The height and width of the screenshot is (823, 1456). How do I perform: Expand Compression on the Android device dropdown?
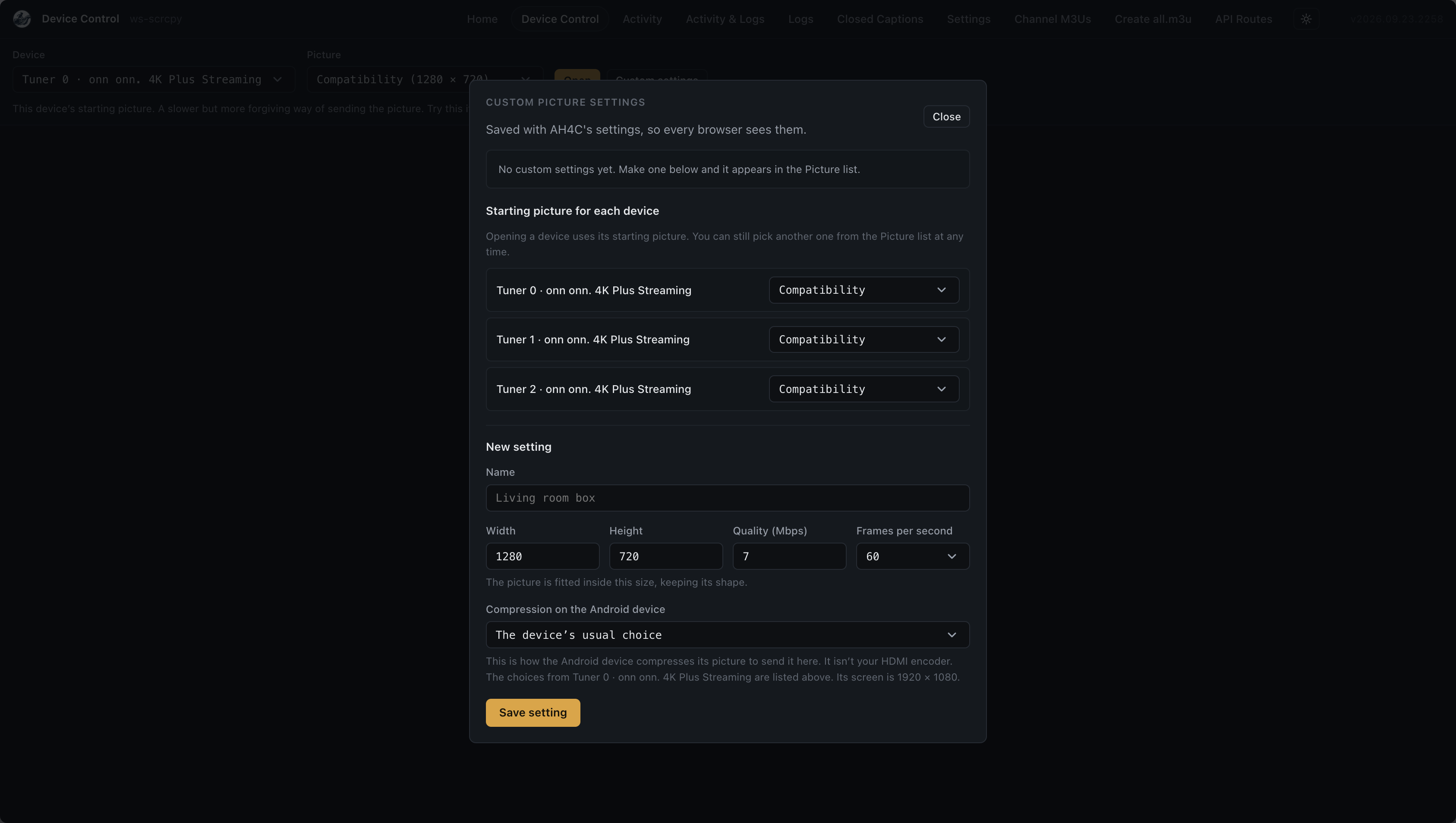point(727,635)
